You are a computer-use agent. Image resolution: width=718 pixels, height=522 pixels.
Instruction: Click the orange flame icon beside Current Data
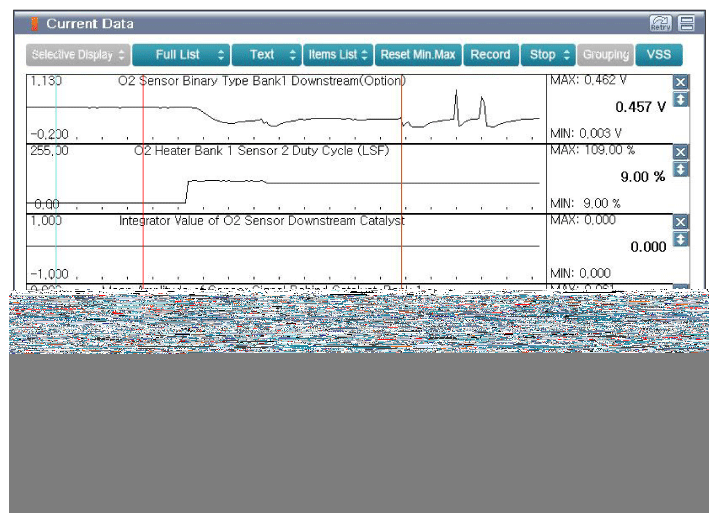click(36, 24)
